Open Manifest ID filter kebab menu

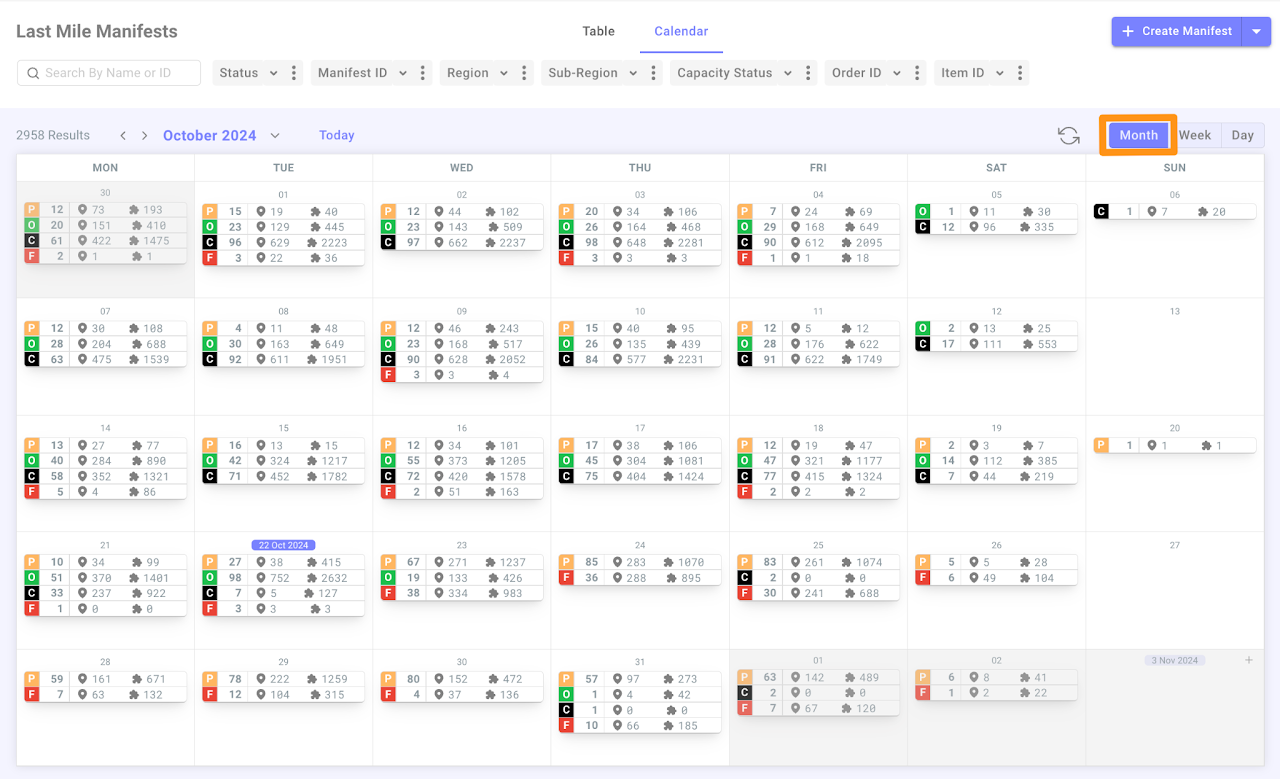click(x=422, y=73)
